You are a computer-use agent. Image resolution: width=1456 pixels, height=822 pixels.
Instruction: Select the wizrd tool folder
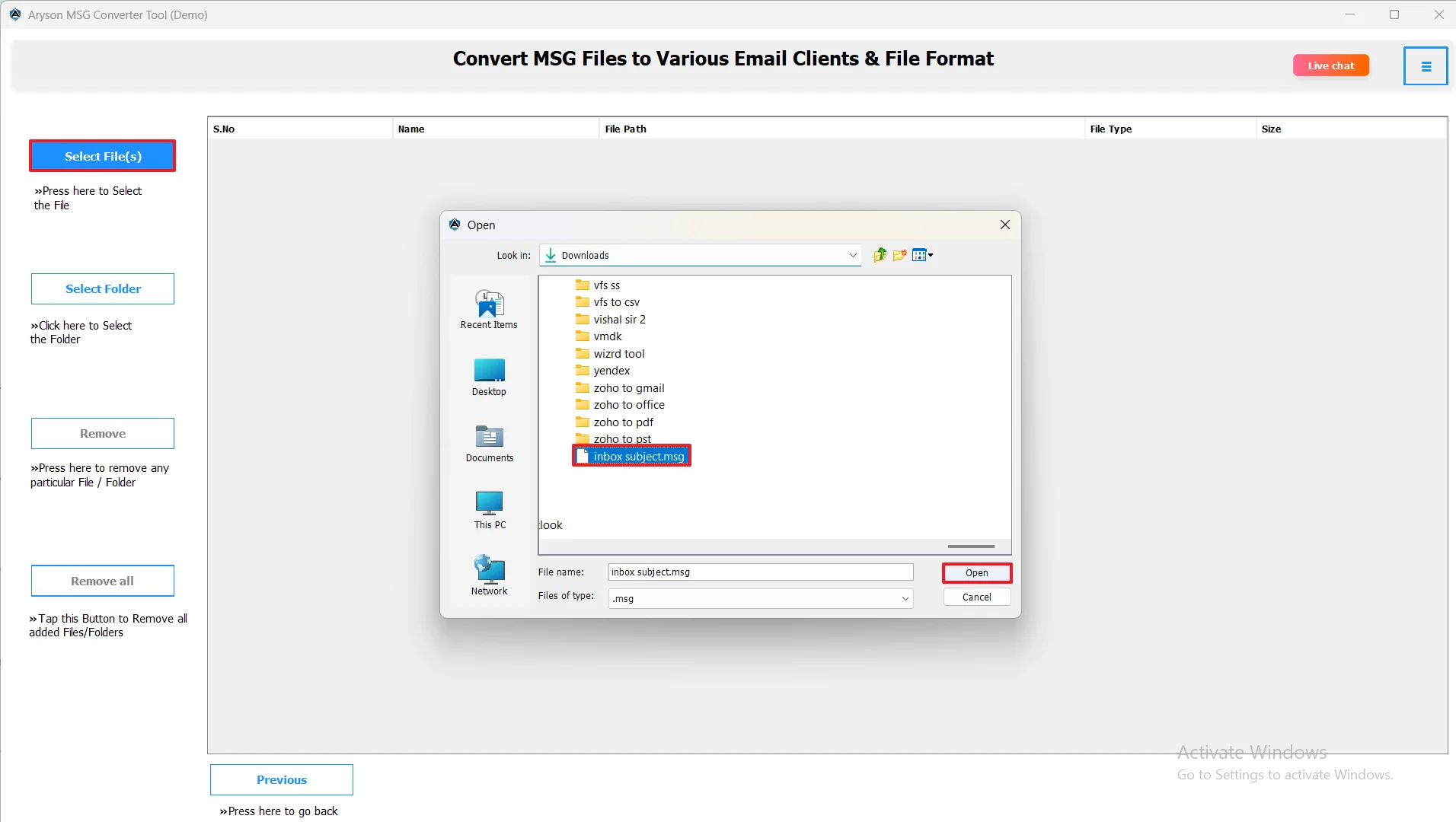610,354
